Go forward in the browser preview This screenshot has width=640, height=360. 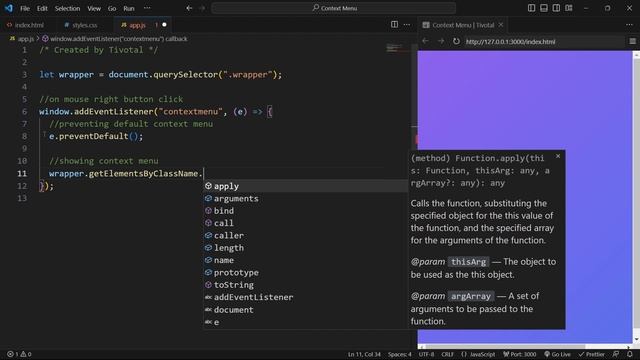pos(441,41)
